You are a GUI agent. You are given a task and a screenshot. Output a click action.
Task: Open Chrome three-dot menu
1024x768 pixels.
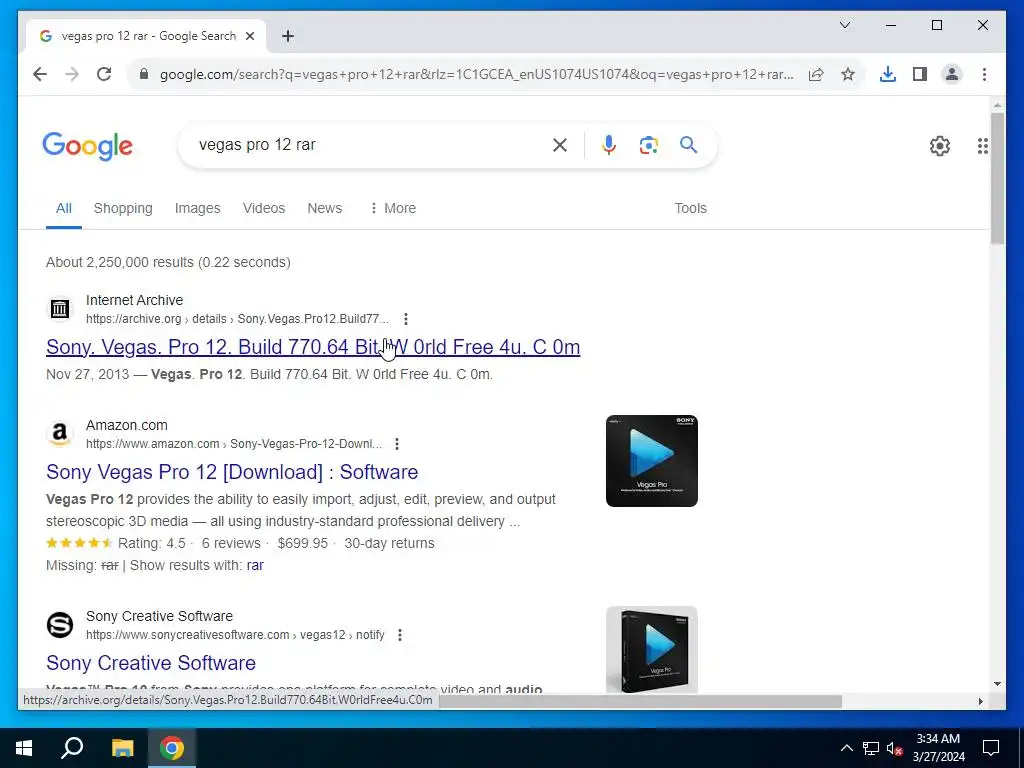984,74
